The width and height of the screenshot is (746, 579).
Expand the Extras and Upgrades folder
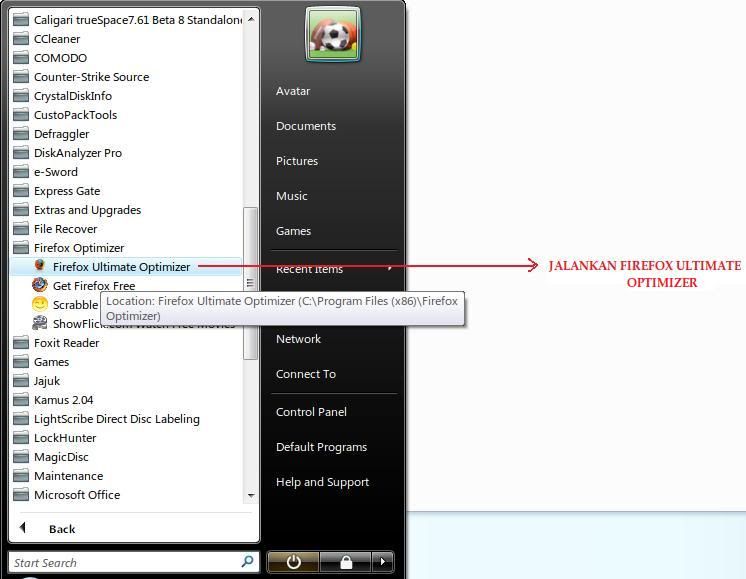click(77, 210)
